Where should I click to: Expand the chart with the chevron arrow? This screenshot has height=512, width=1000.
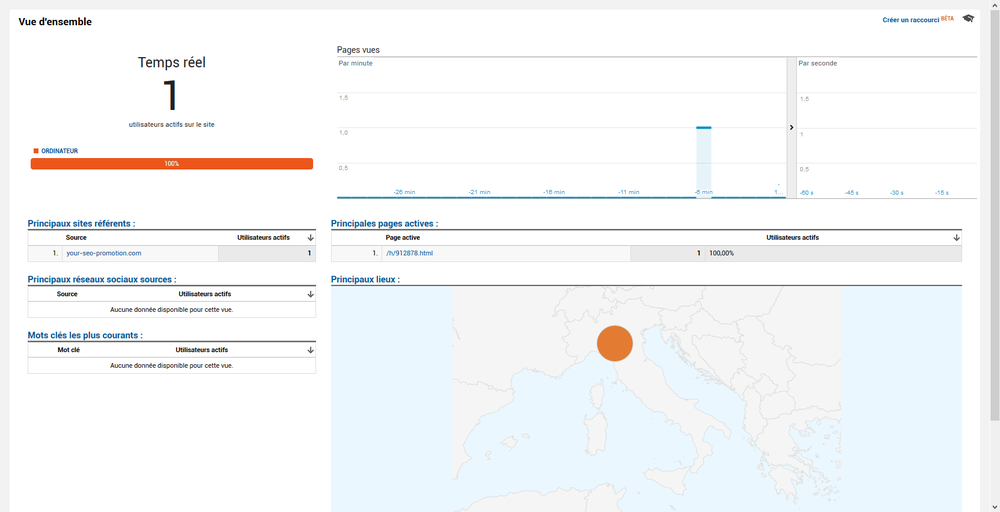point(791,128)
